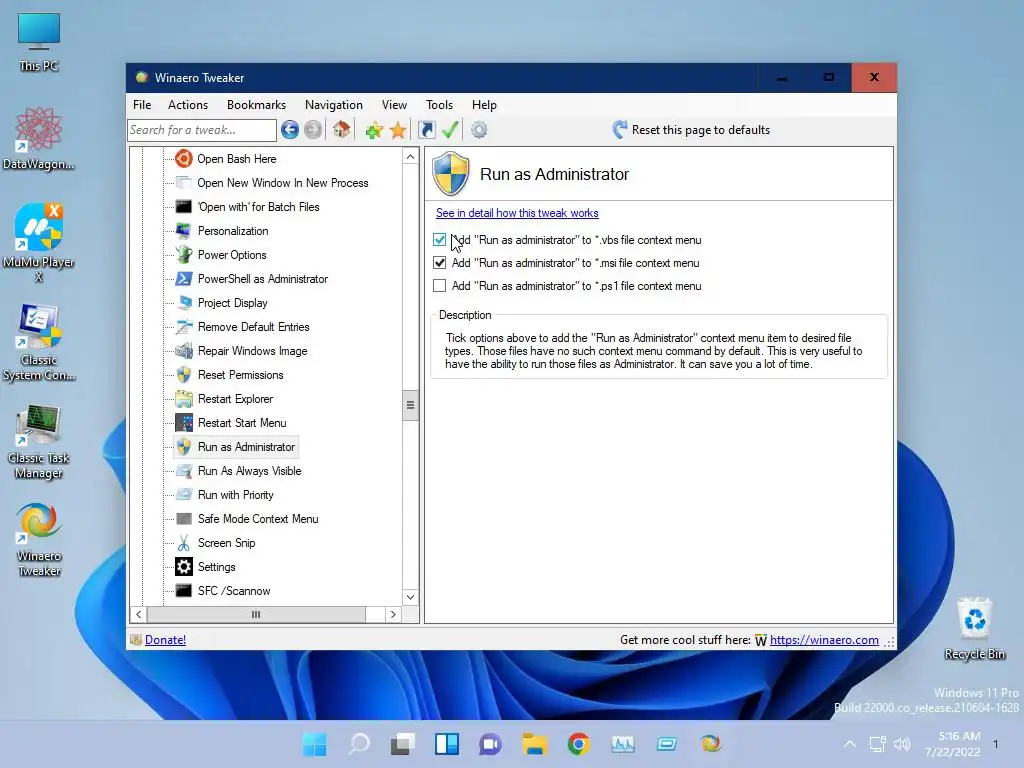
Task: Open File Explorer from taskbar
Action: coord(534,744)
